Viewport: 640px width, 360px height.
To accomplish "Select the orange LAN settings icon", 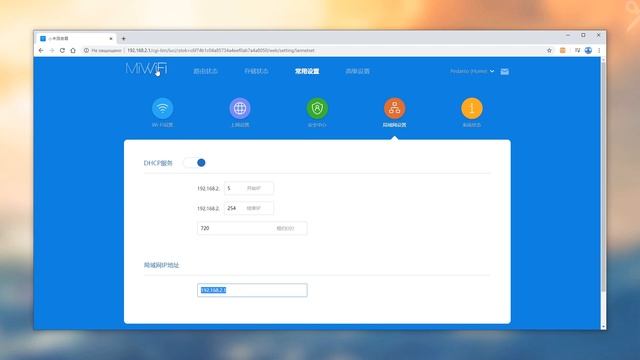I will tap(394, 108).
